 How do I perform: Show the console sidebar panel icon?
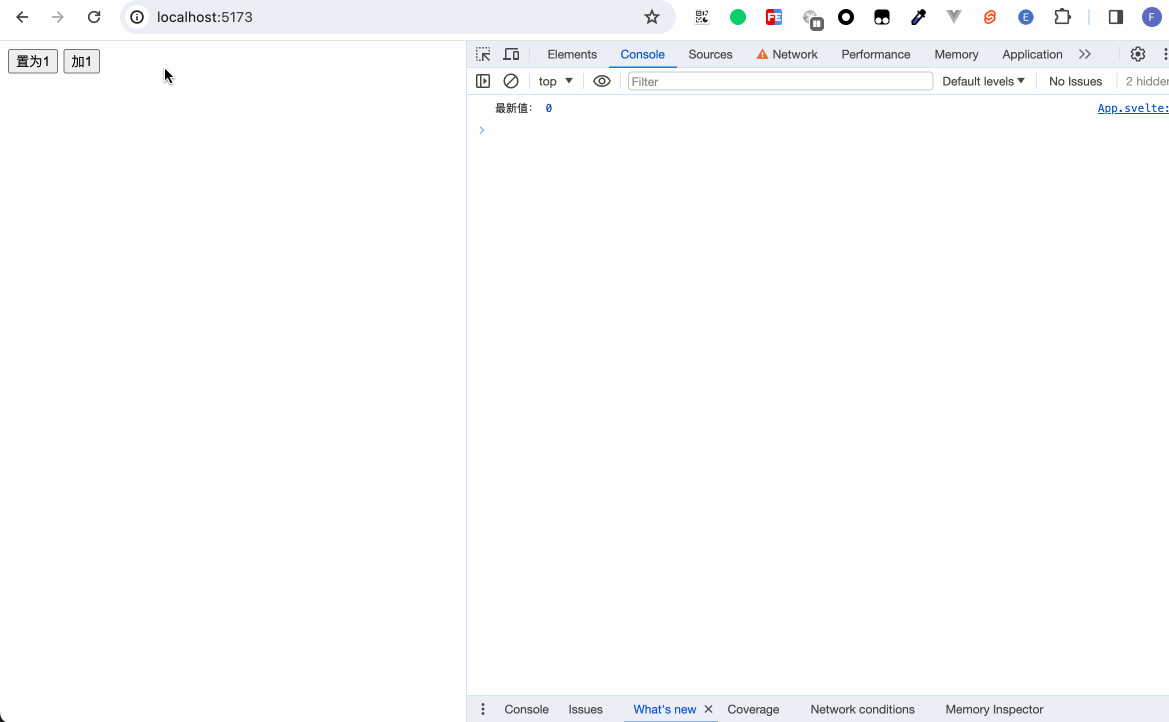point(483,81)
